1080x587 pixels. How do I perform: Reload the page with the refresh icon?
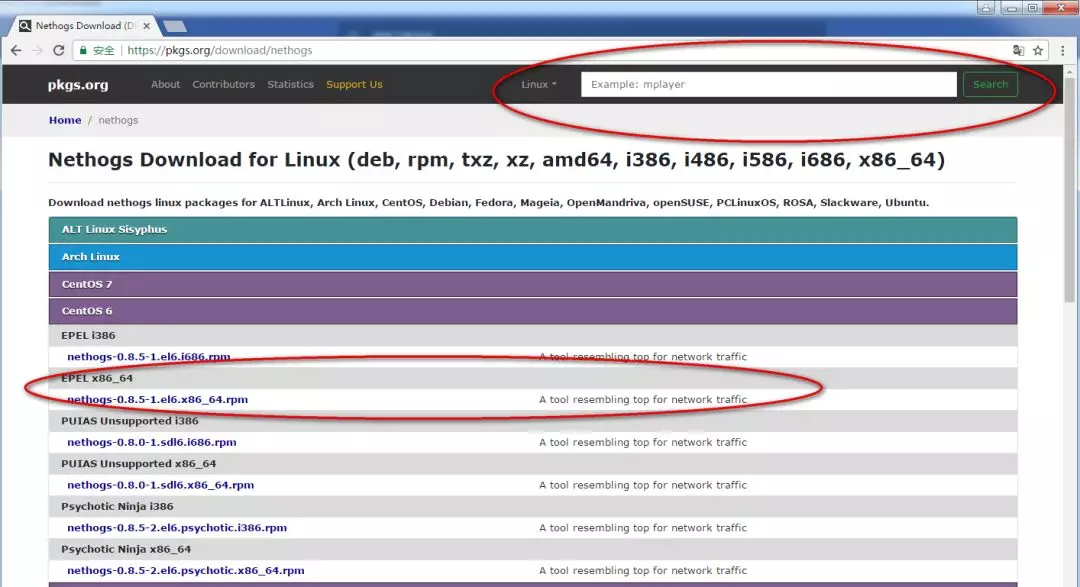pyautogui.click(x=59, y=50)
